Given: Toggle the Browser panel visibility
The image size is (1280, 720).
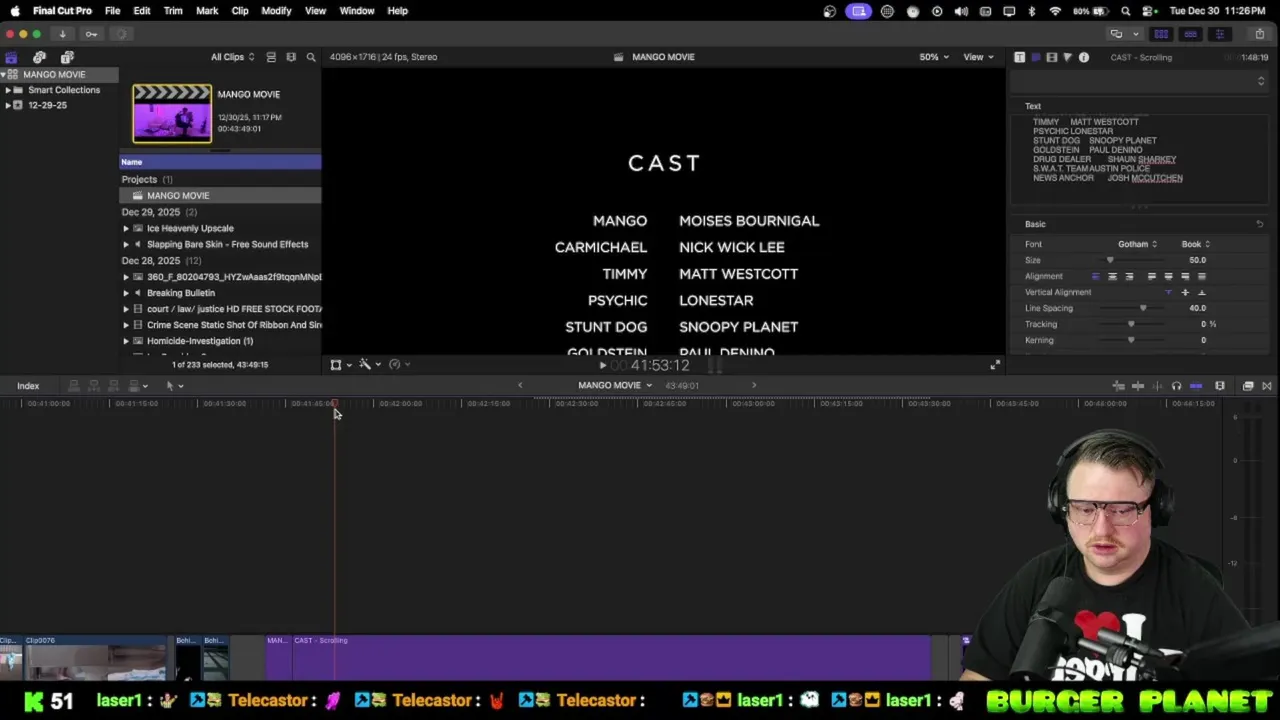Looking at the screenshot, I should (1161, 34).
